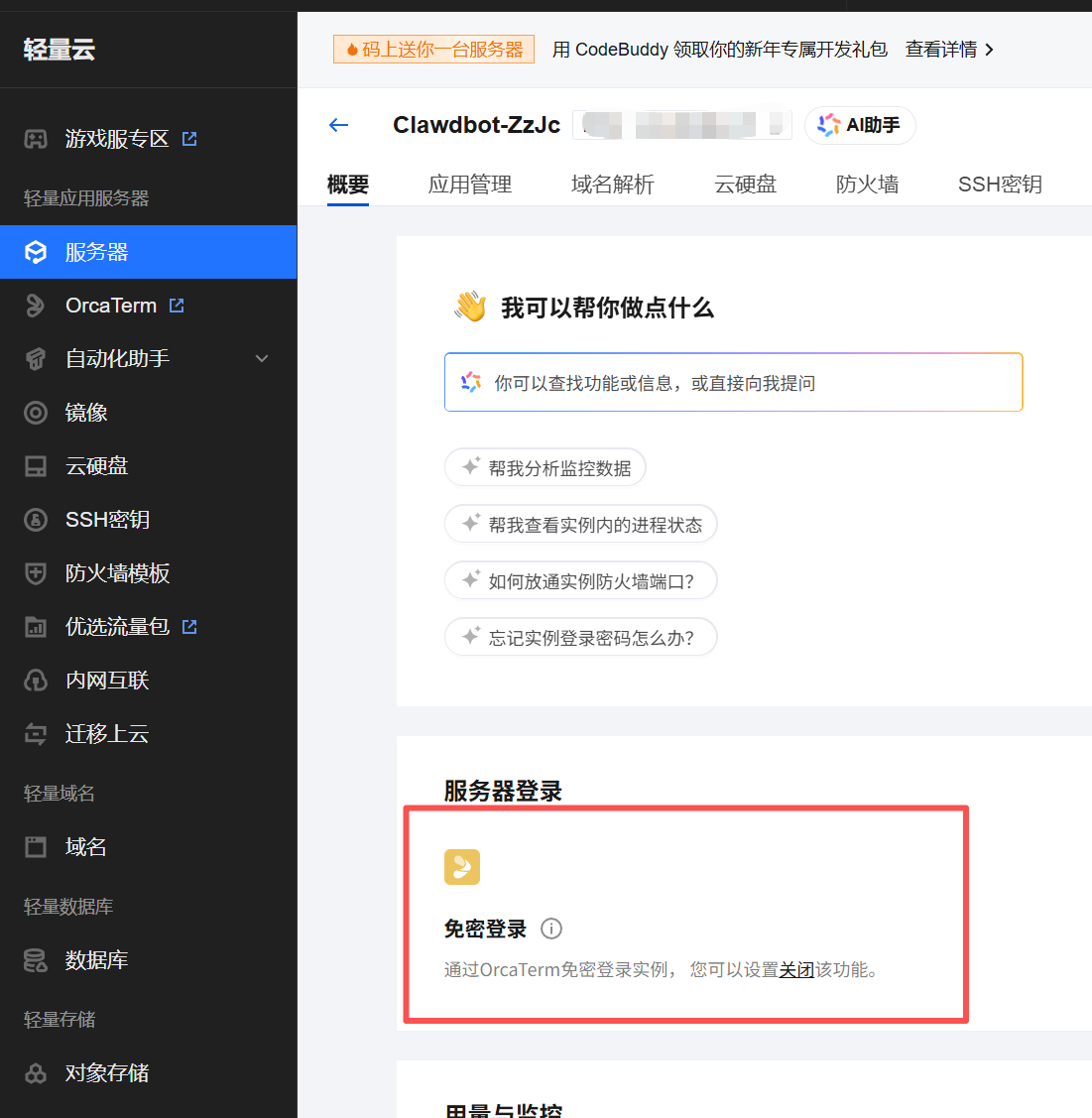1092x1118 pixels.
Task: Click the 云硬盘 sidebar icon
Action: [36, 466]
